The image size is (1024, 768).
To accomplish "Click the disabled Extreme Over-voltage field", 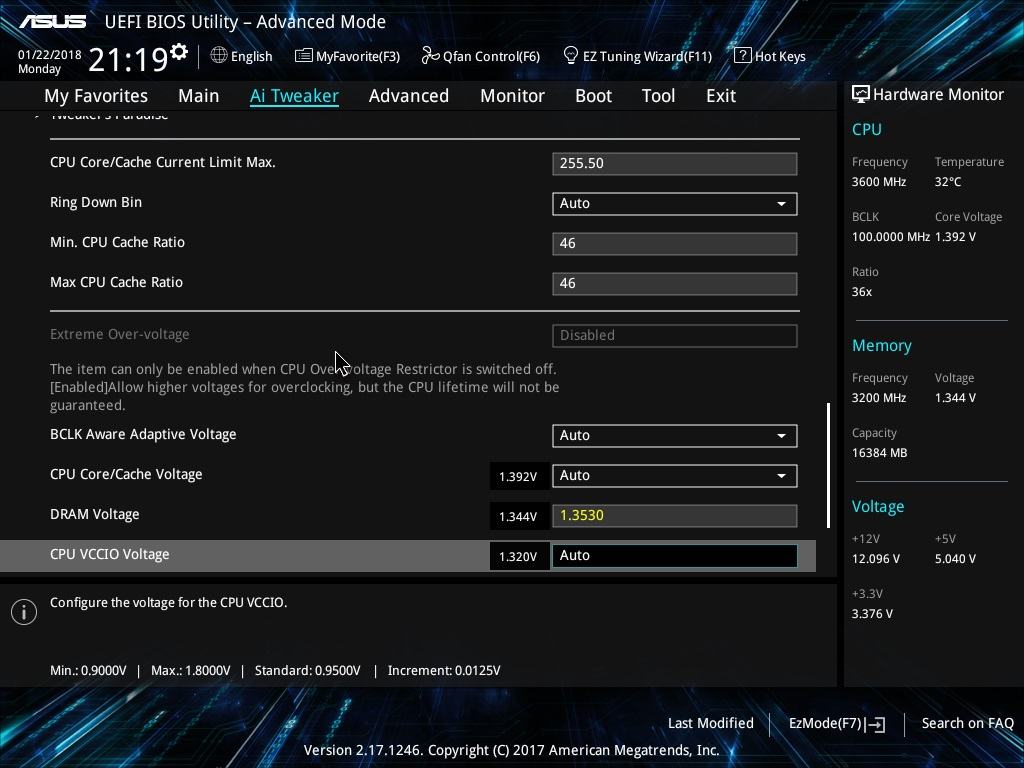I will pos(675,336).
